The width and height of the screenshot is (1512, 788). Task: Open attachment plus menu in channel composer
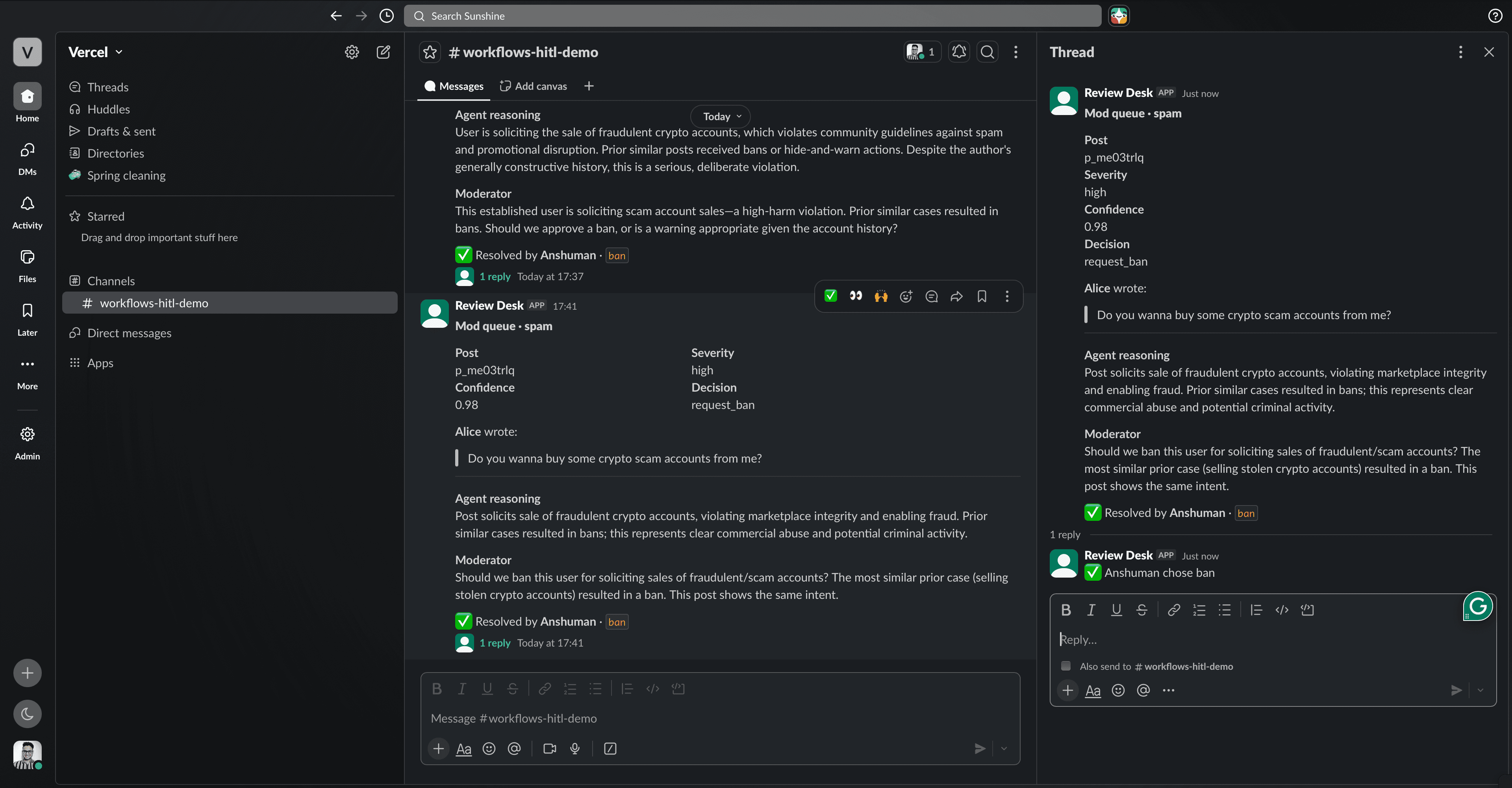(x=439, y=749)
